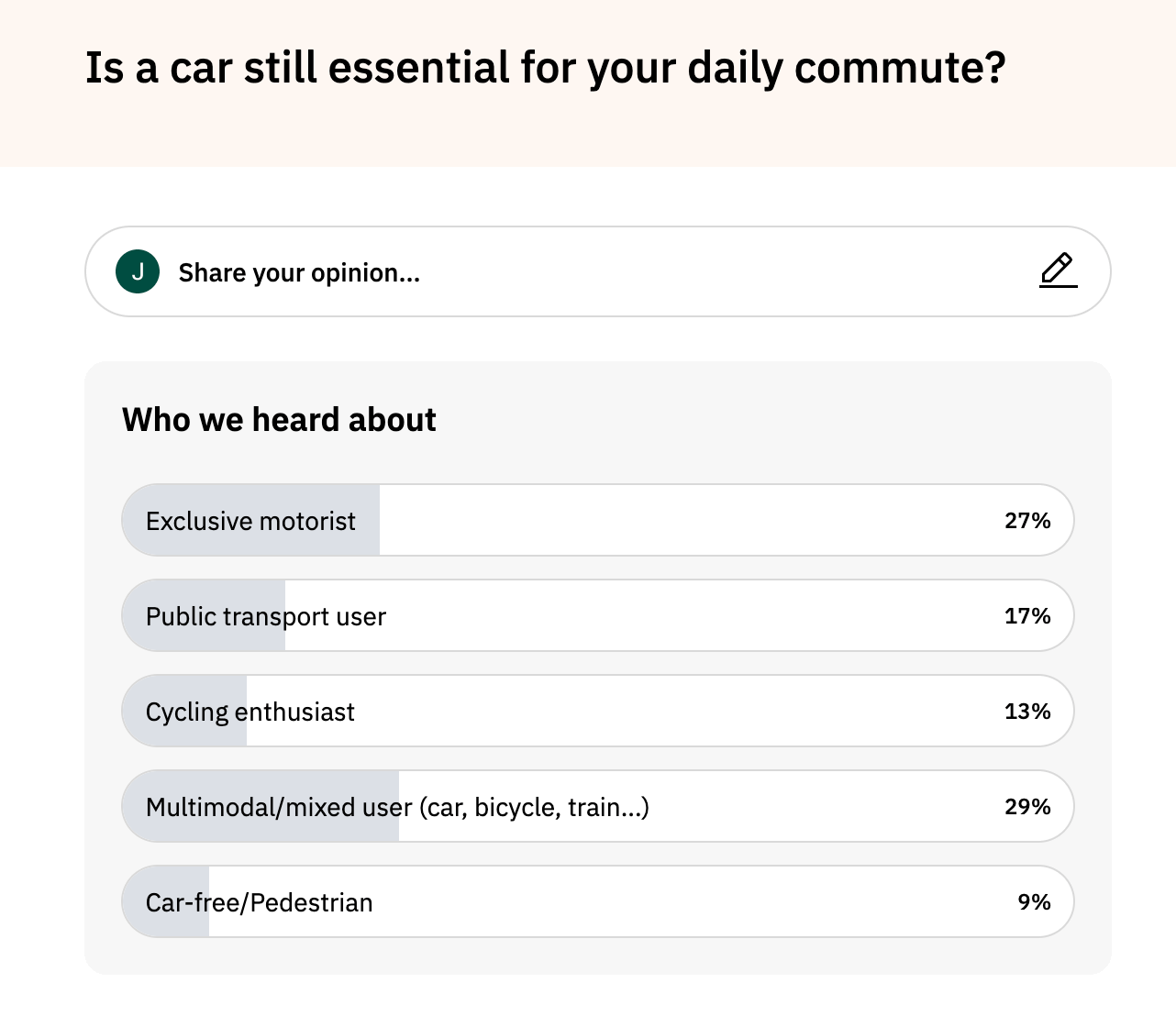Click the Who we heard about heading
The height and width of the screenshot is (1016, 1176).
pos(279,420)
